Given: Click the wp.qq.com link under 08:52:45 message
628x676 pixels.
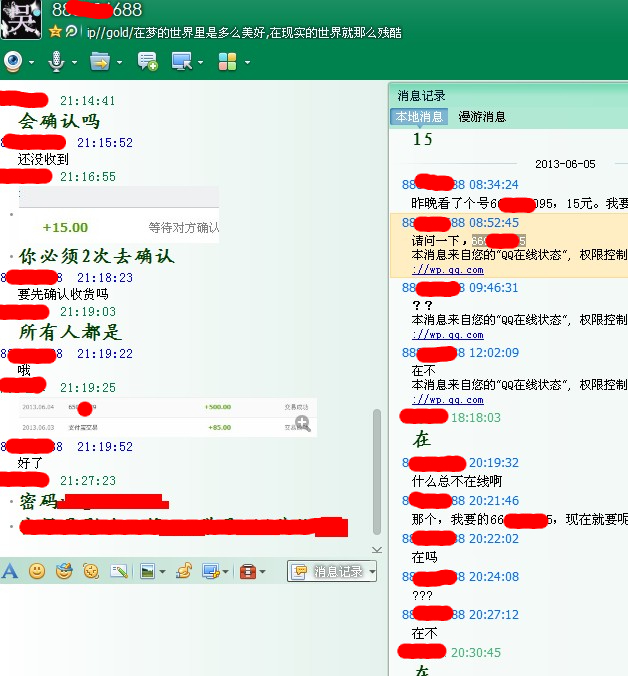Looking at the screenshot, I should (450, 269).
